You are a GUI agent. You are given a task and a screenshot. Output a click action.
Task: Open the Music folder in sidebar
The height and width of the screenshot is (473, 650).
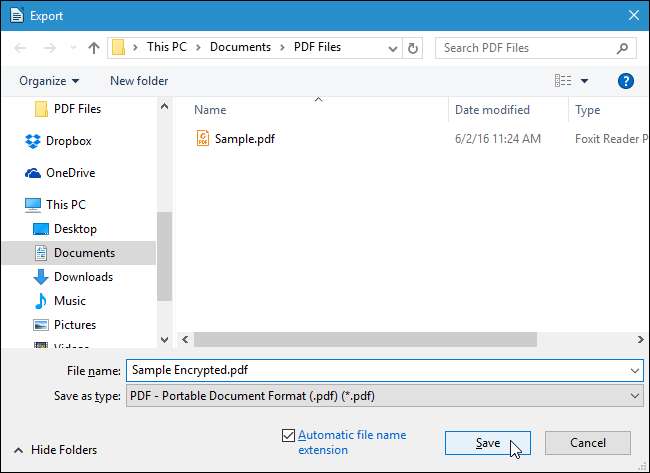tap(70, 301)
